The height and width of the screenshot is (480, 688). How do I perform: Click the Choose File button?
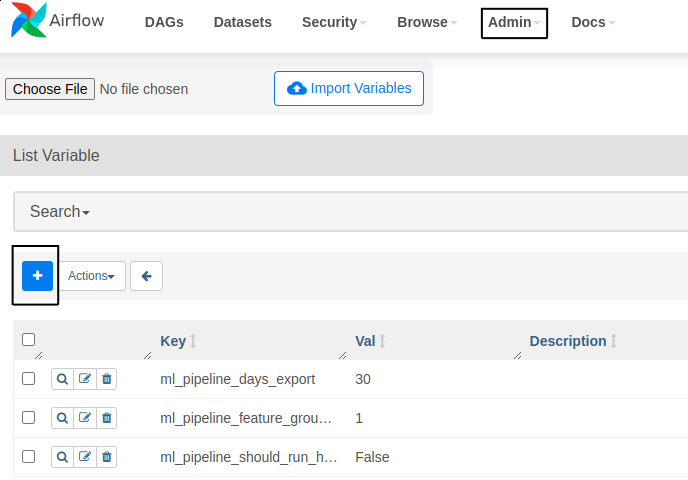tap(50, 89)
